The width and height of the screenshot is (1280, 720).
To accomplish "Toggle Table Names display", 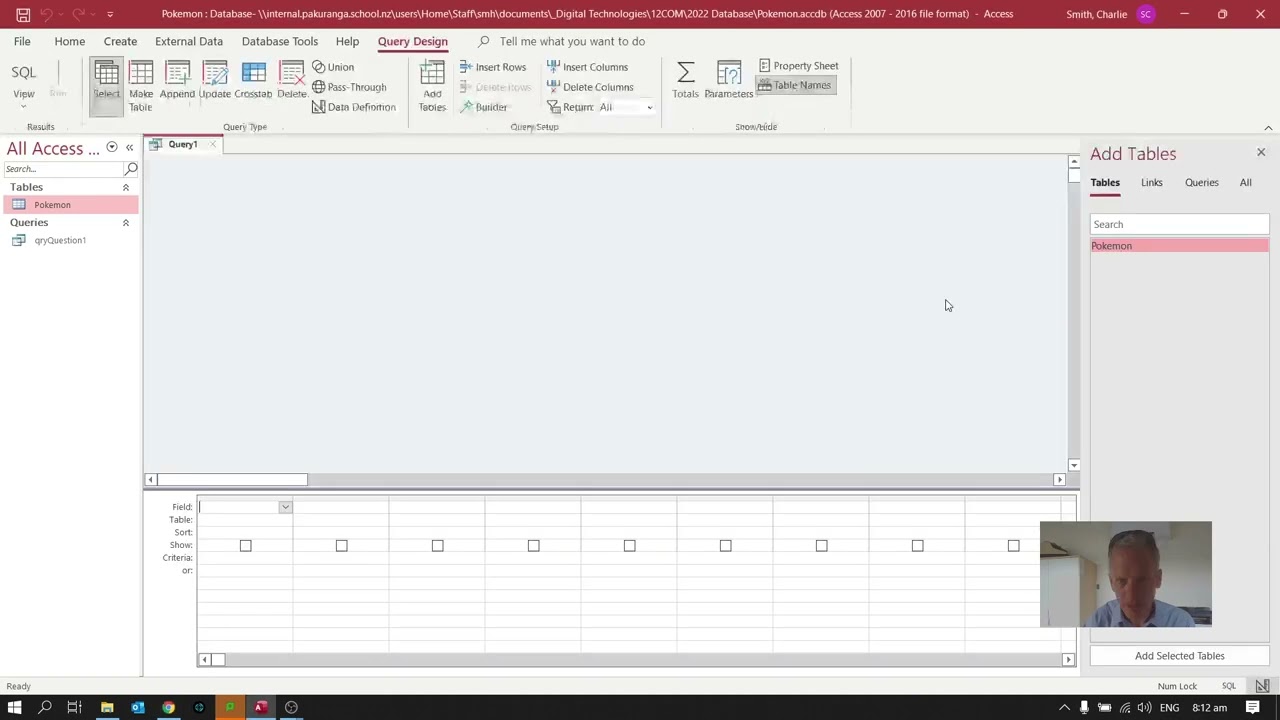I will [795, 86].
